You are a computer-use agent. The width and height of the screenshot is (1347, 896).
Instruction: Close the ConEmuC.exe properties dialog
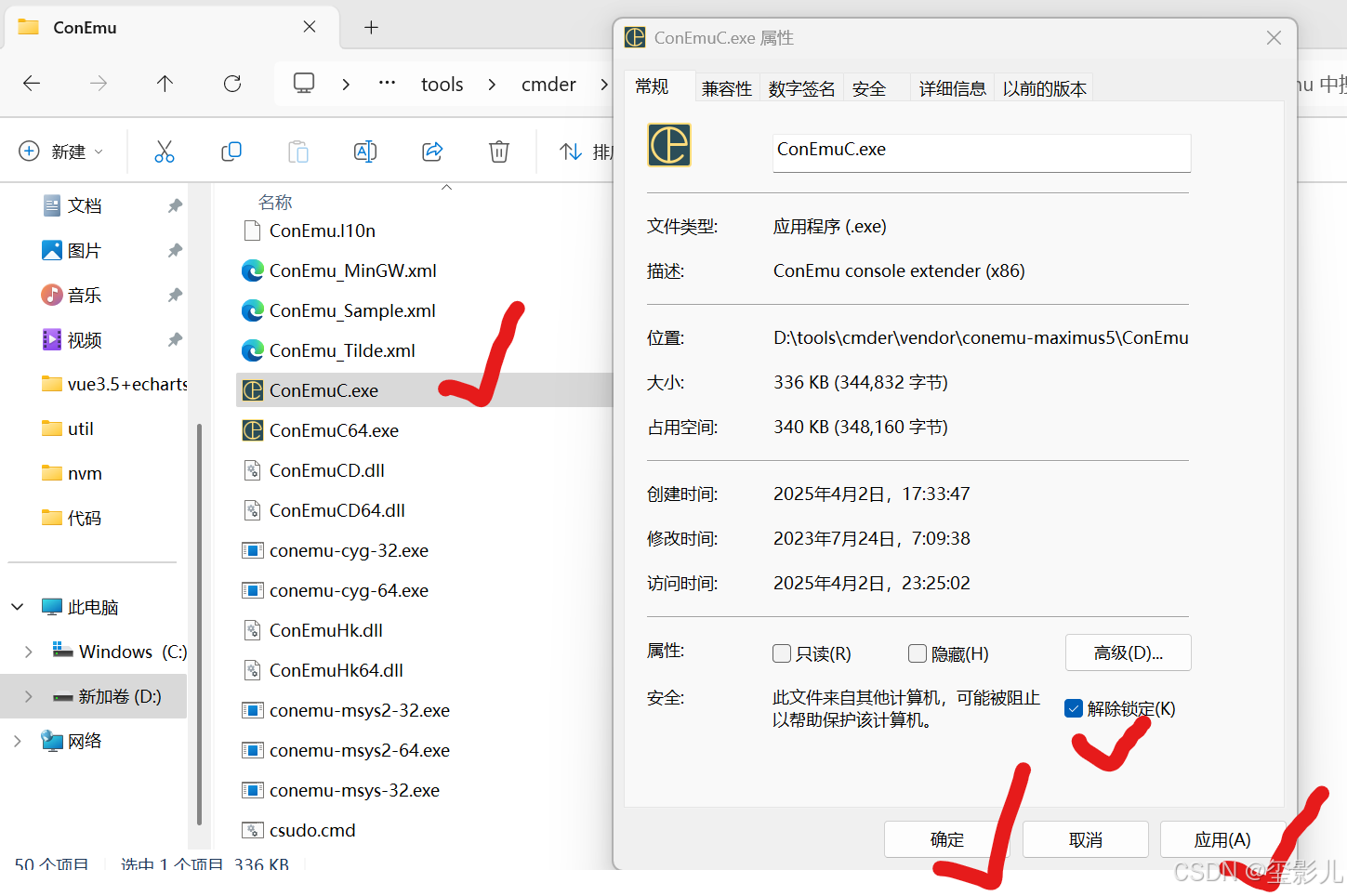pos(1274,37)
